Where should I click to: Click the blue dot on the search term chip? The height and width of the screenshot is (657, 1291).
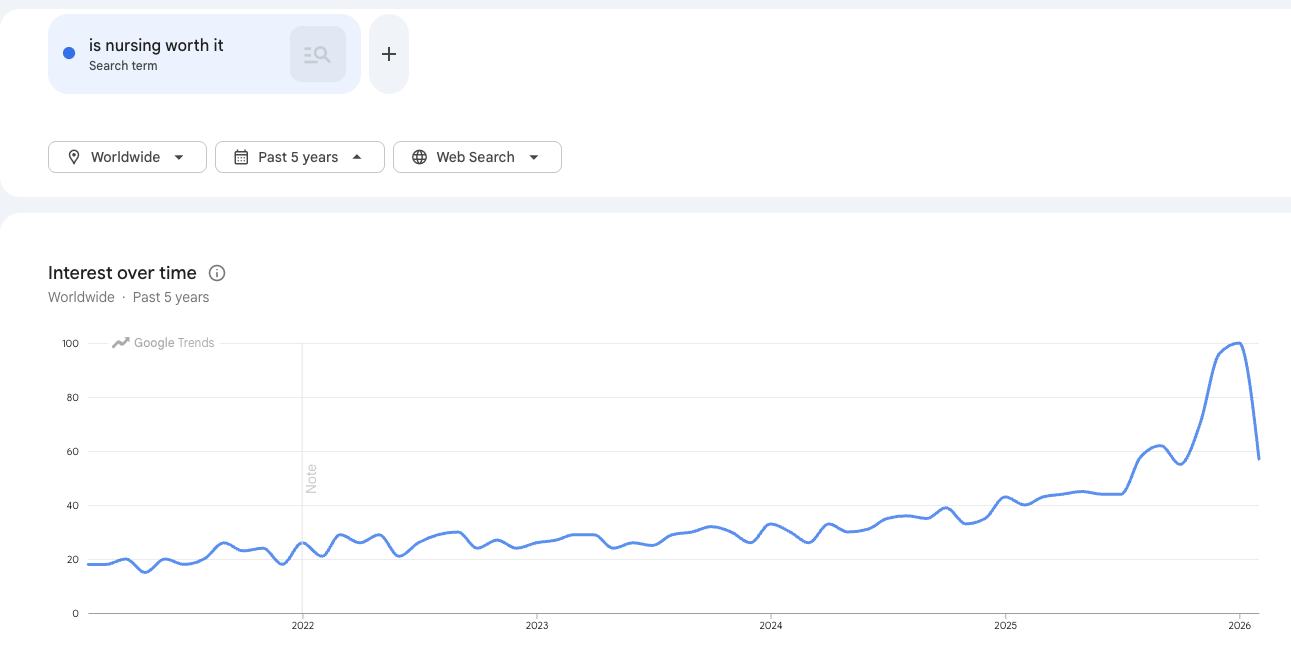point(68,52)
